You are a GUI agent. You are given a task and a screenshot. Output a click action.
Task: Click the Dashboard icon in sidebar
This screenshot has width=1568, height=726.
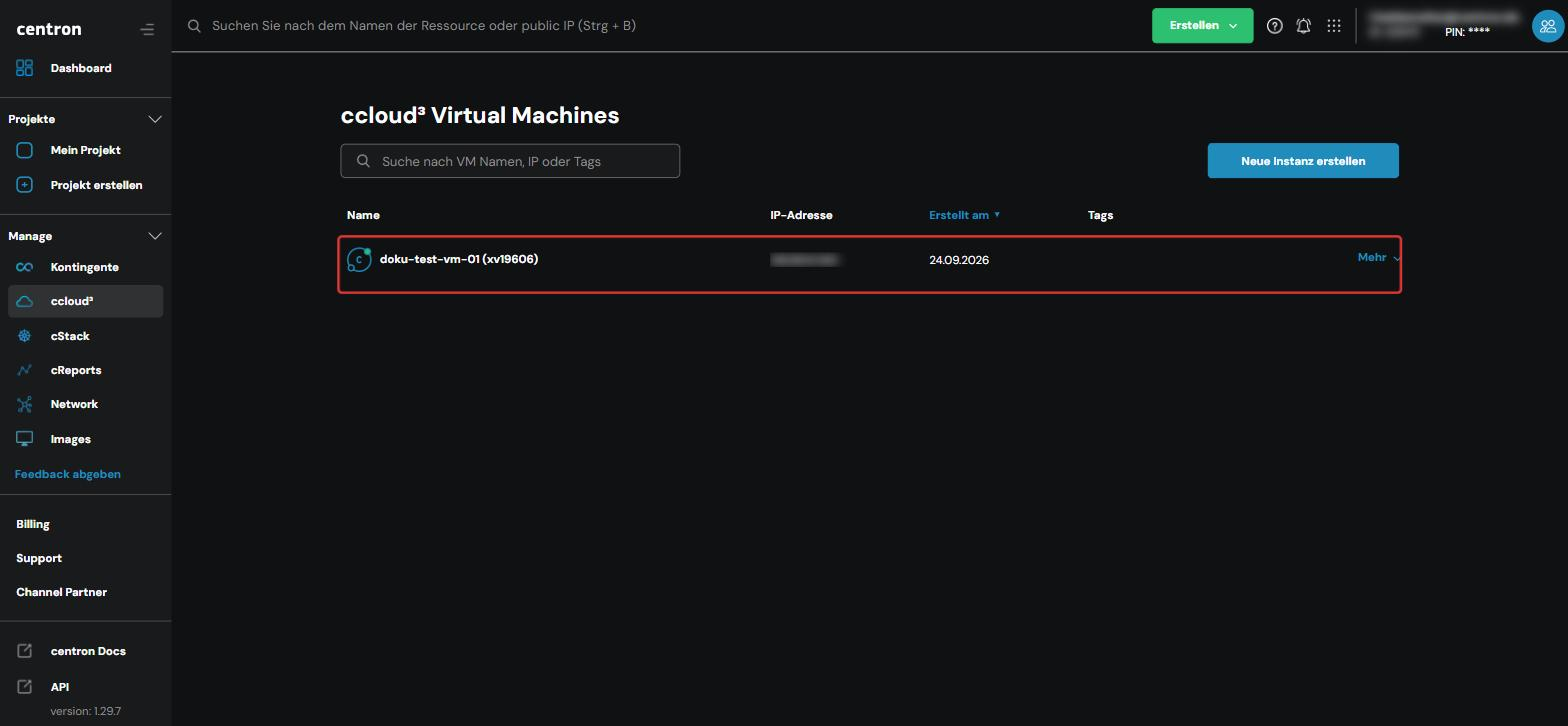25,68
